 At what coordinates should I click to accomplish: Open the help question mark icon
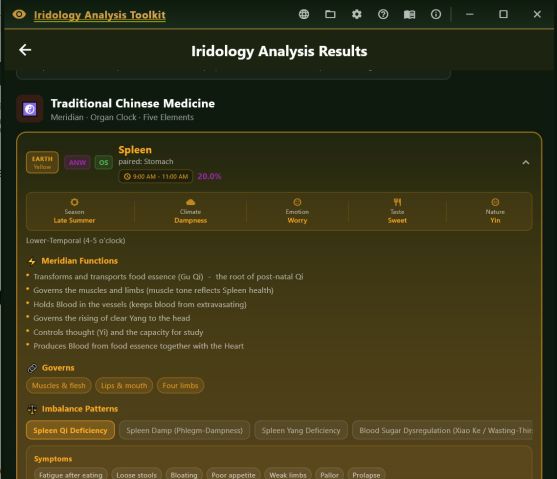click(383, 14)
